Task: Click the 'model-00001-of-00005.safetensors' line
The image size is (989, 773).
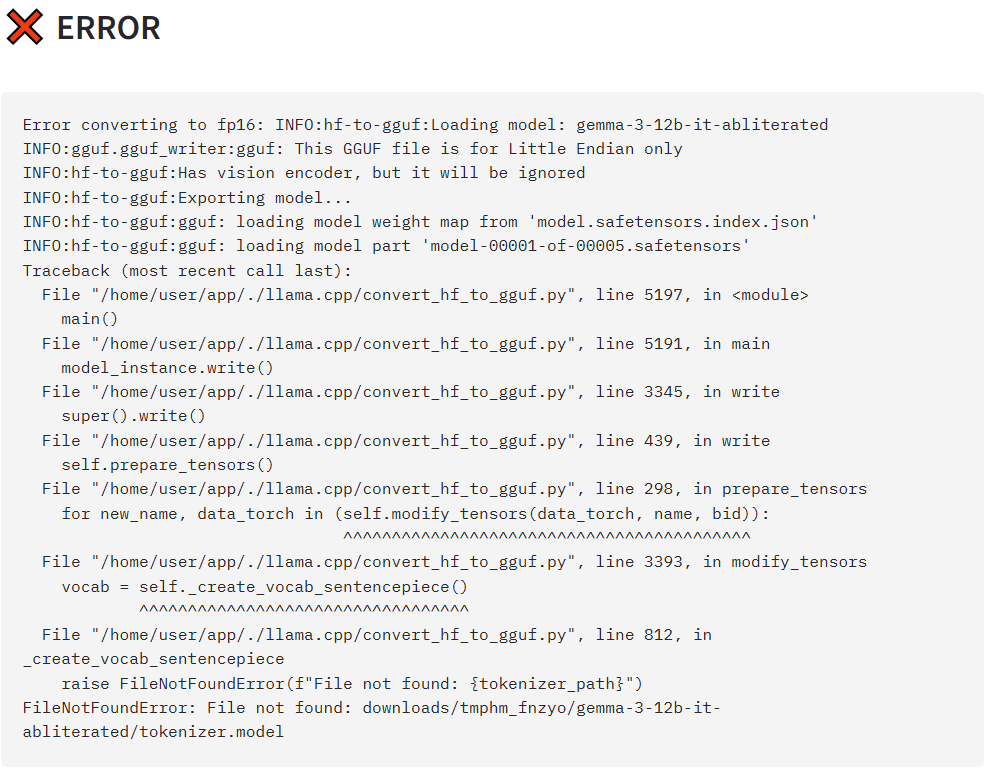Action: pos(386,246)
